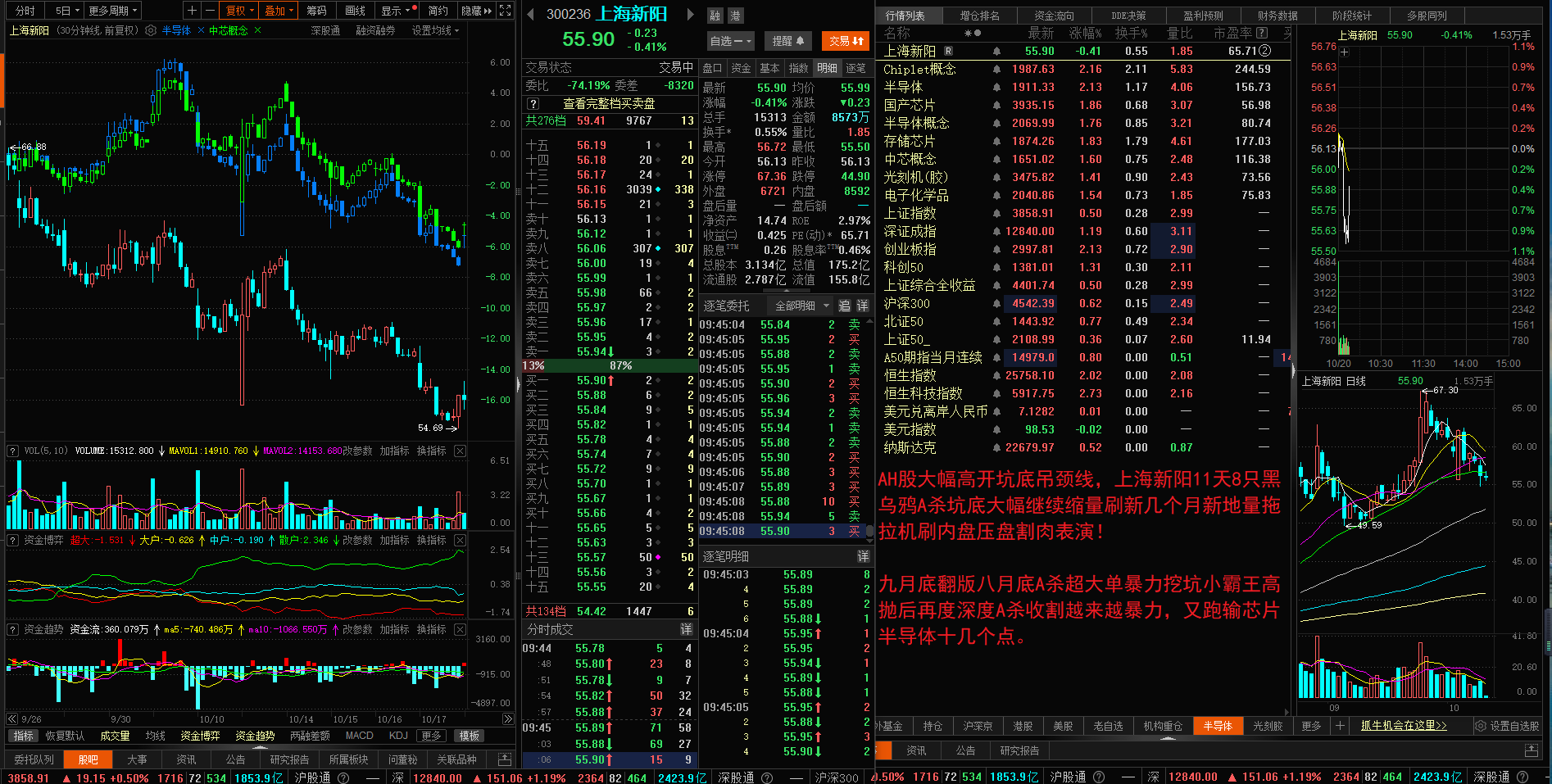Select the 资金 tab in quote panel
Screen dimensions: 1552x784
(x=741, y=68)
